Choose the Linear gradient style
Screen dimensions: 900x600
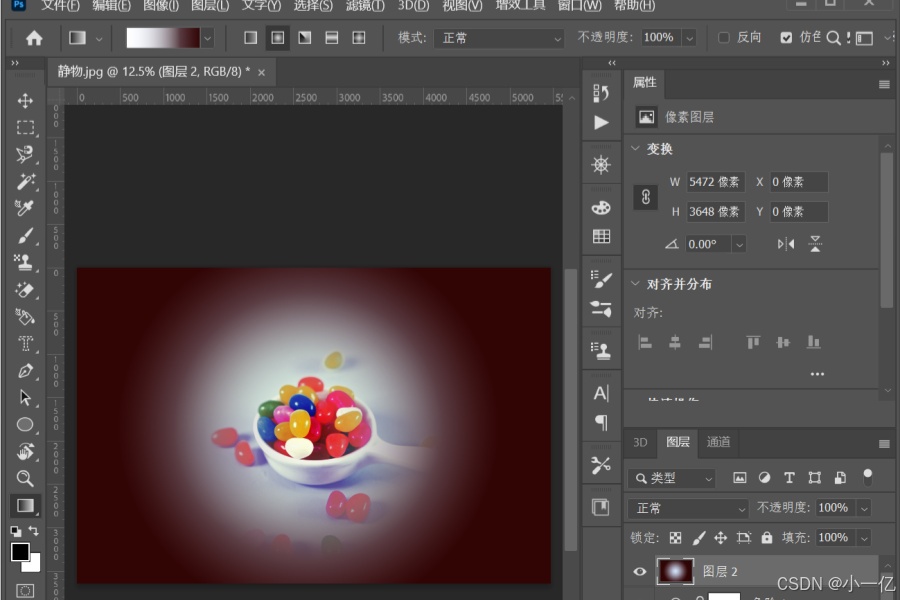pyautogui.click(x=251, y=38)
